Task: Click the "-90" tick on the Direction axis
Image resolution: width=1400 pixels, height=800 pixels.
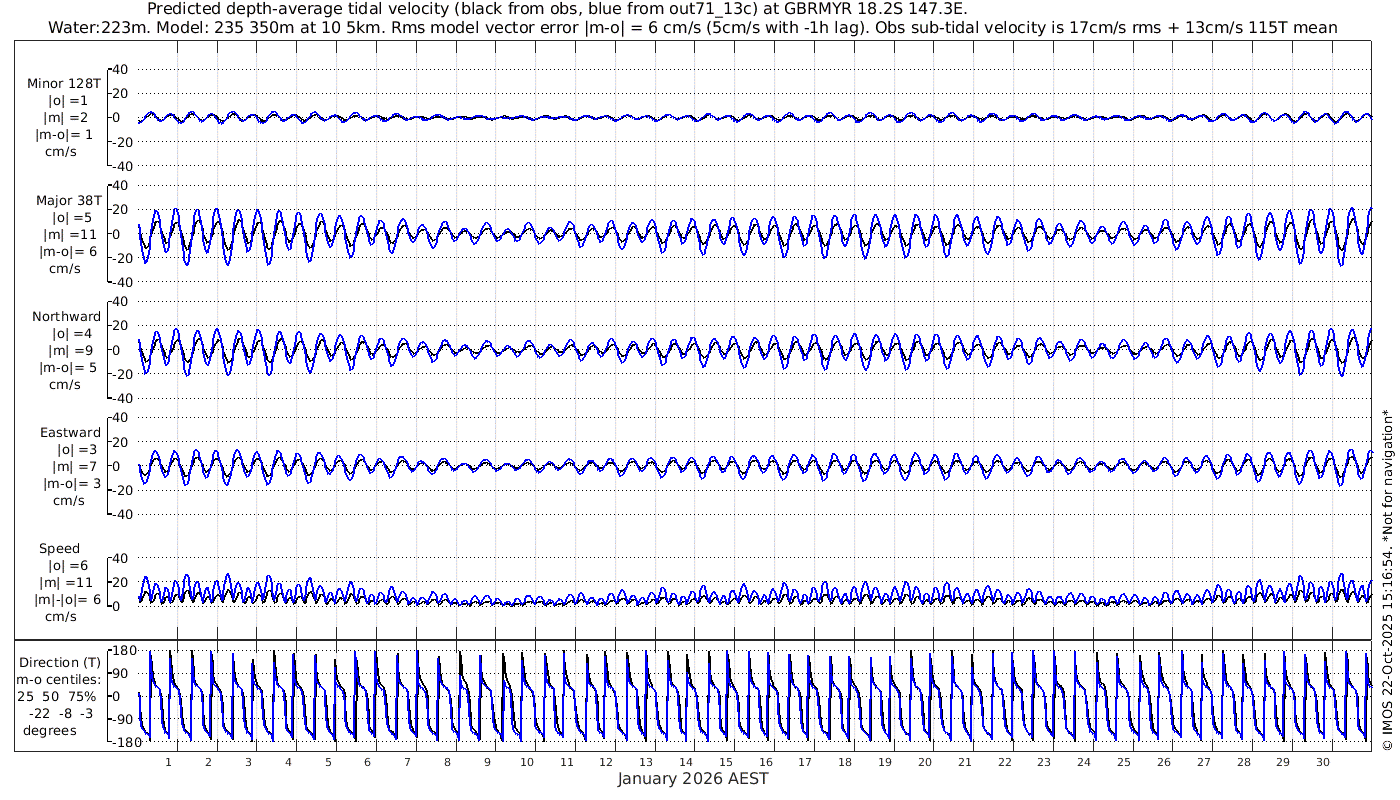Action: (x=125, y=719)
